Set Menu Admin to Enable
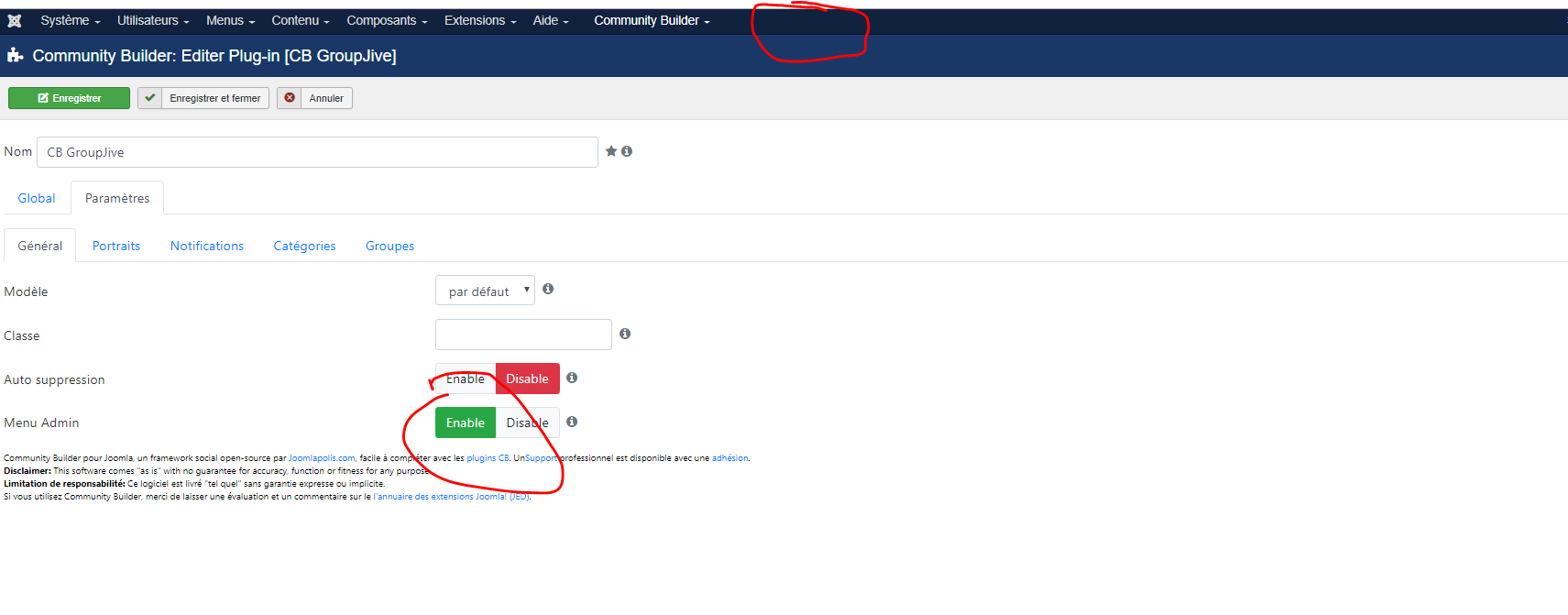This screenshot has width=1568, height=615. pos(466,423)
